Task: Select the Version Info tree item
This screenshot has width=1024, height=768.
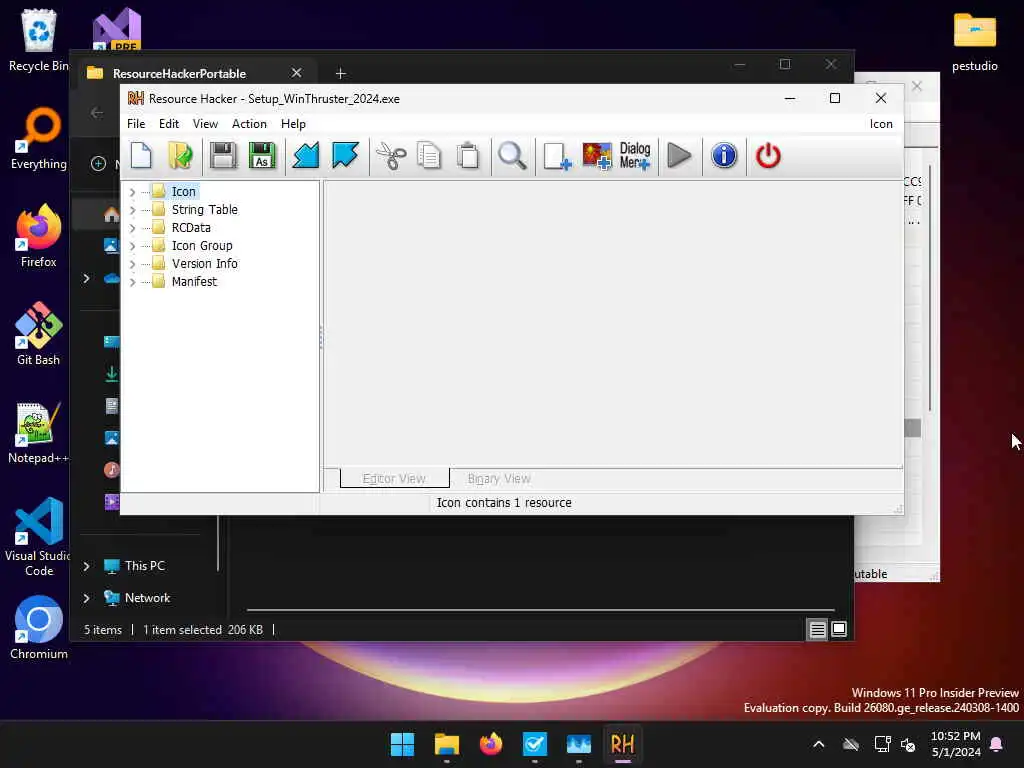Action: pos(204,263)
